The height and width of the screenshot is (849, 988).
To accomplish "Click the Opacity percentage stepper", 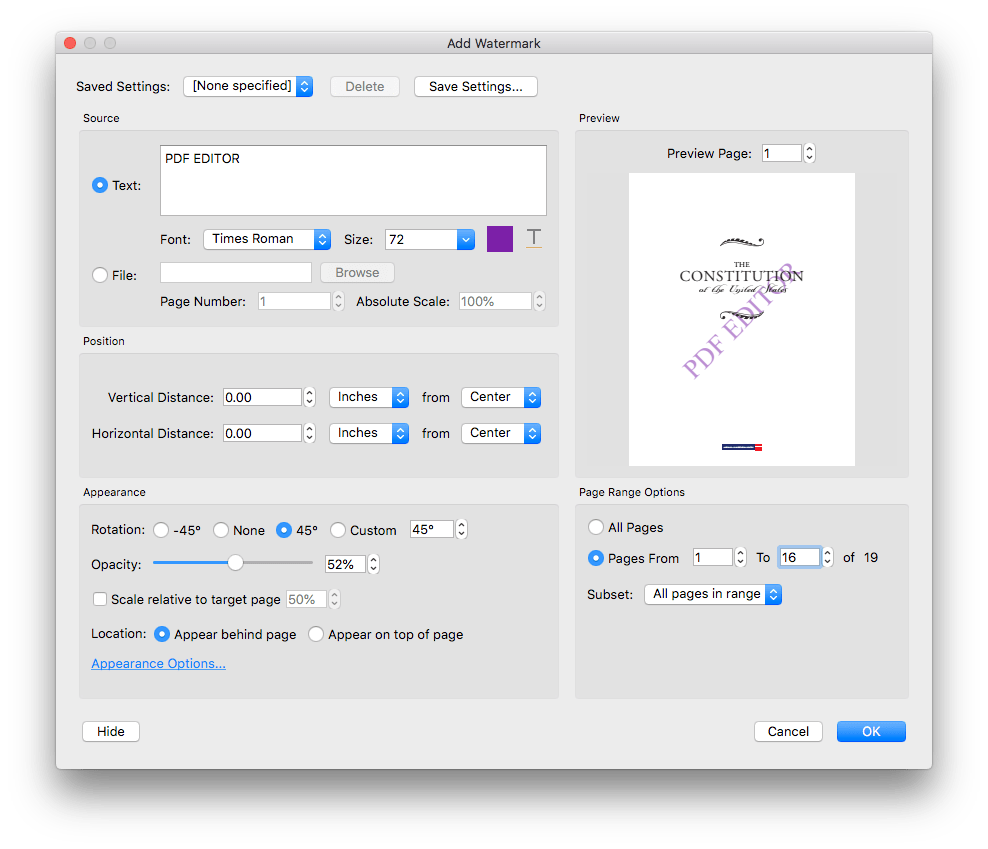I will point(374,564).
